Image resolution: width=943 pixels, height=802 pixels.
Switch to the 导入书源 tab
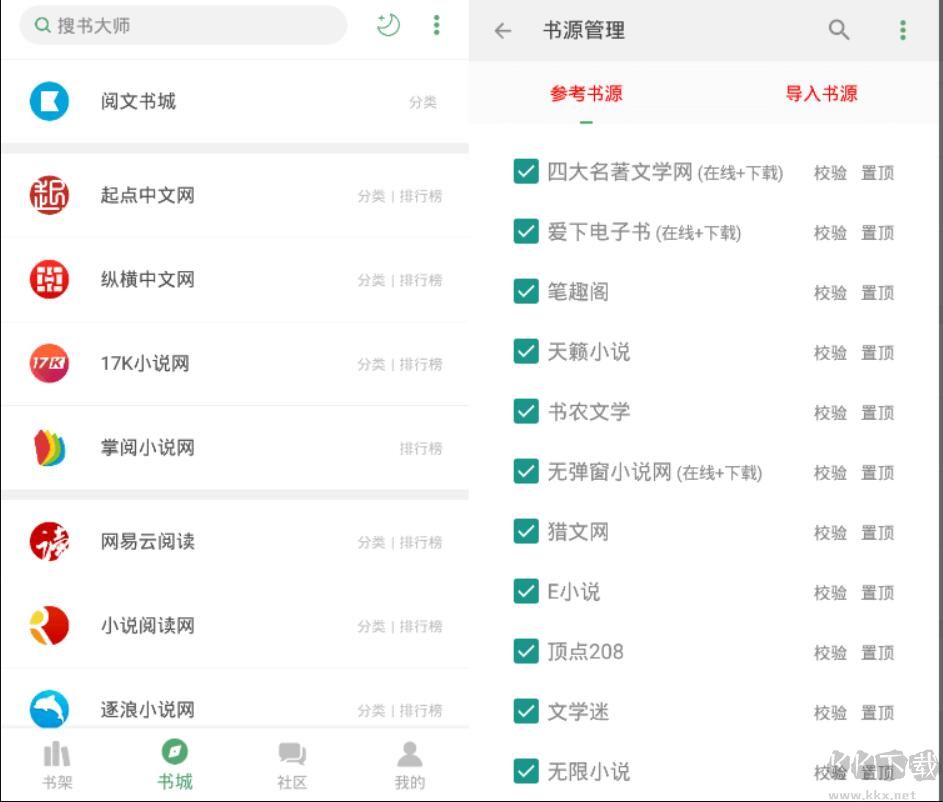click(821, 93)
